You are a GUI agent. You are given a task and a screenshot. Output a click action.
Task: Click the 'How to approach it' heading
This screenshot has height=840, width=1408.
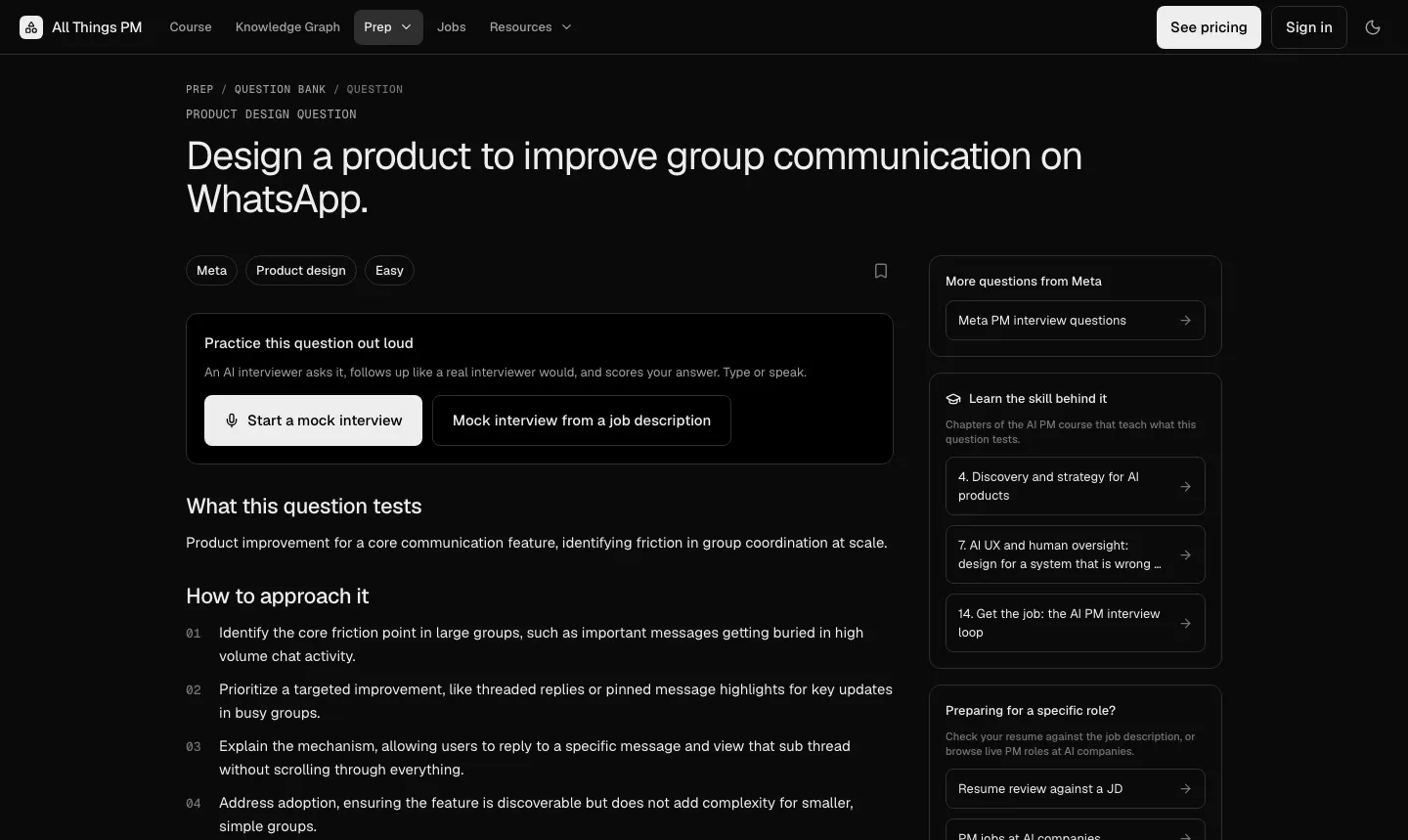pyautogui.click(x=278, y=597)
